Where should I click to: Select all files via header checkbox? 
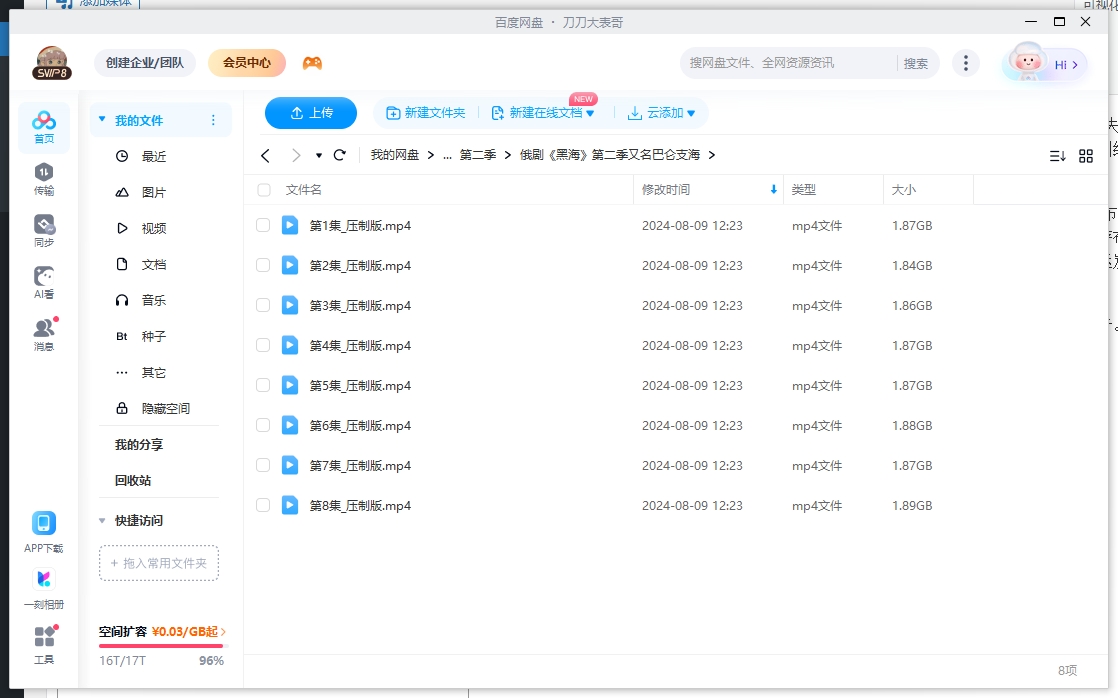[262, 190]
